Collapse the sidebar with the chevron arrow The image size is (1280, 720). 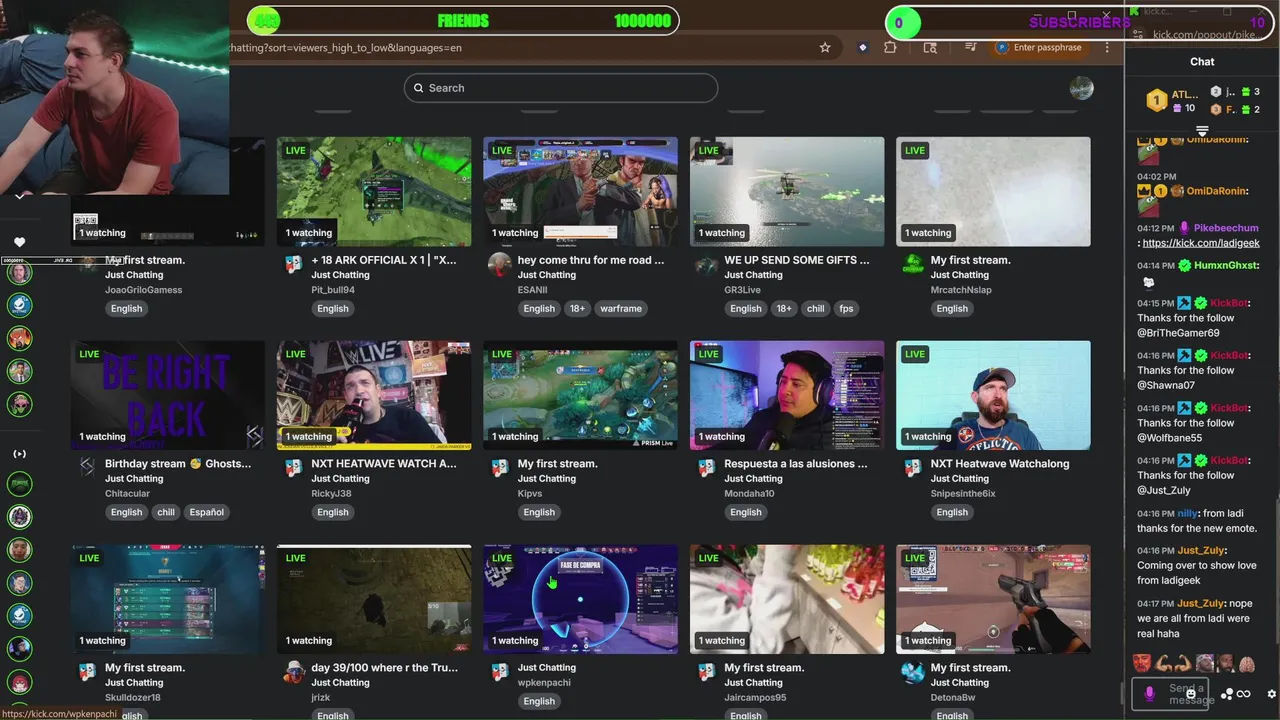point(19,197)
